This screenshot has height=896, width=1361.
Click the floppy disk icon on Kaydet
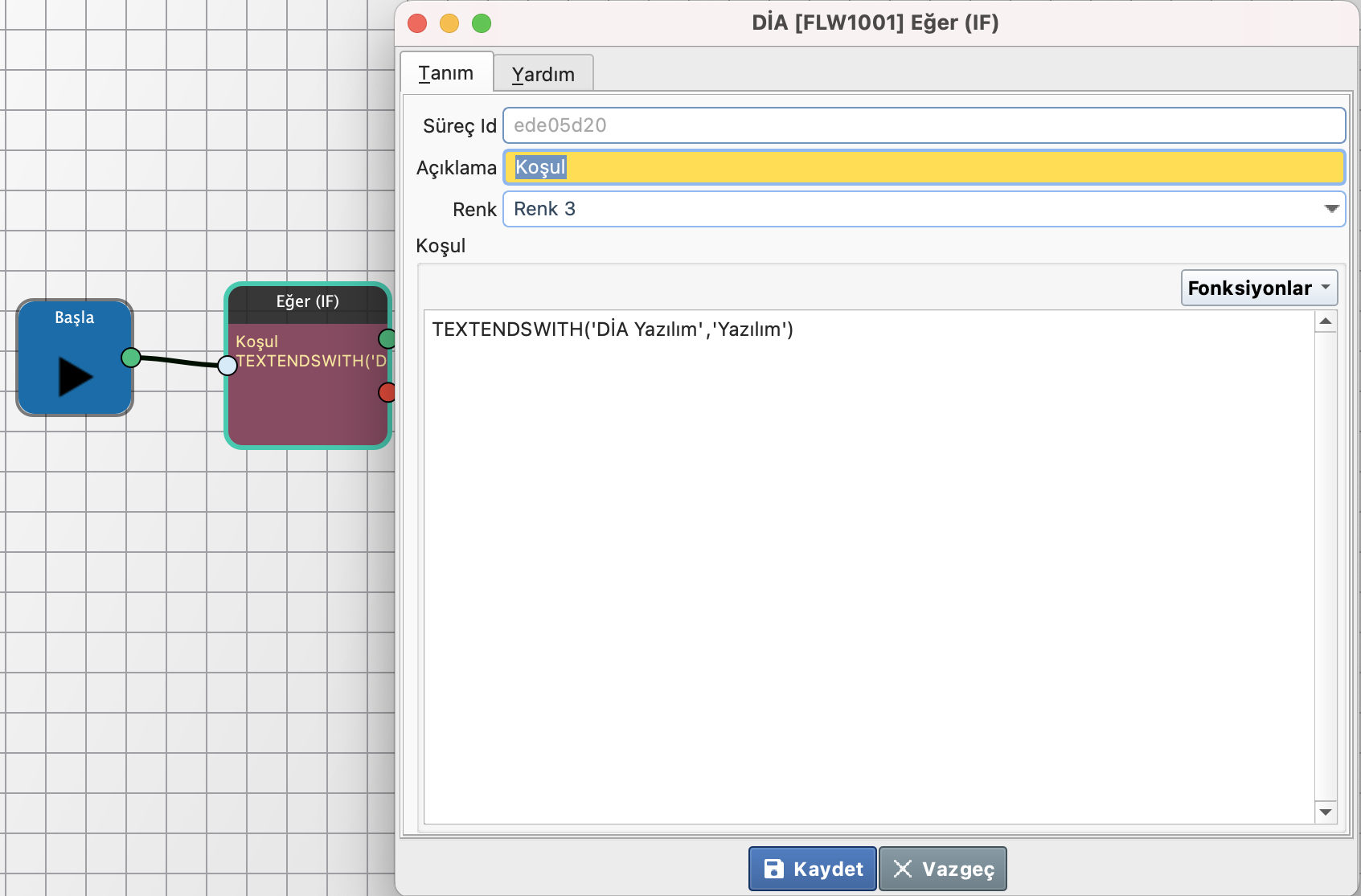[x=773, y=869]
